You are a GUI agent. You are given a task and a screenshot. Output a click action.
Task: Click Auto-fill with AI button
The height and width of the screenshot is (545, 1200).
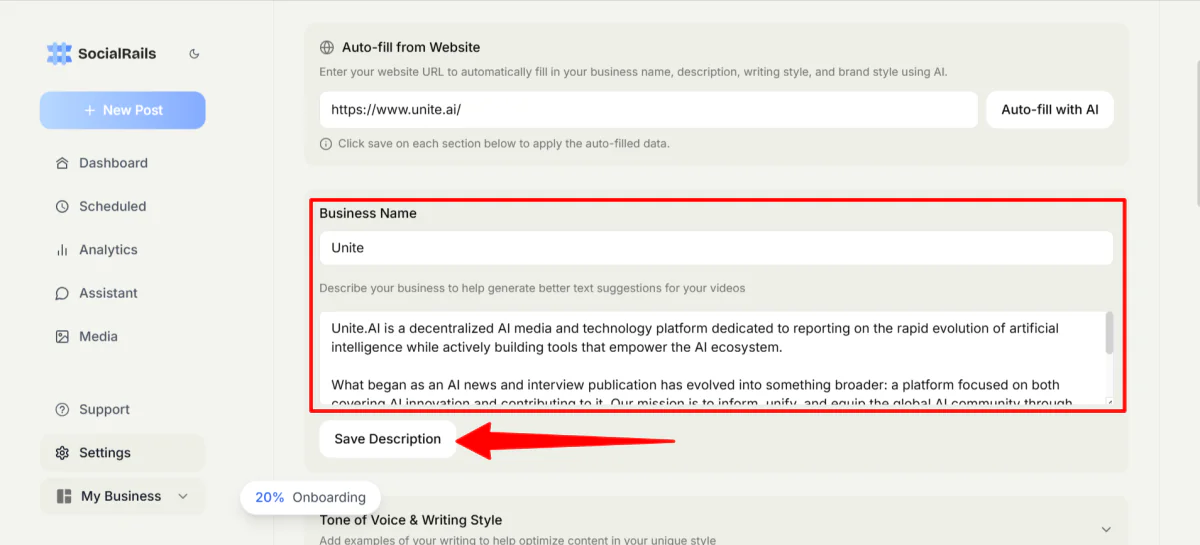point(1050,110)
